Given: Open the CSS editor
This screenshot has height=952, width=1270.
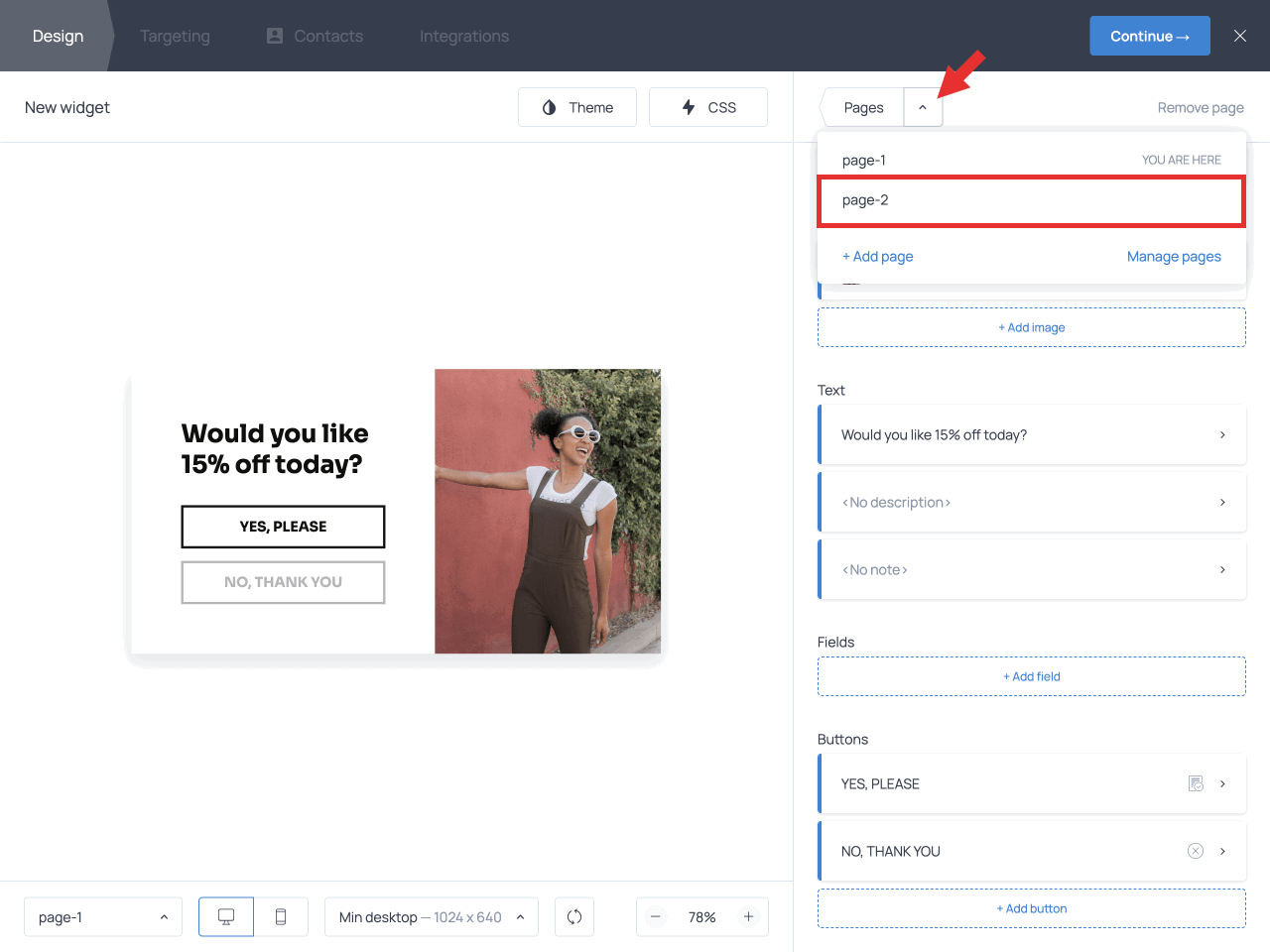Looking at the screenshot, I should click(x=708, y=107).
